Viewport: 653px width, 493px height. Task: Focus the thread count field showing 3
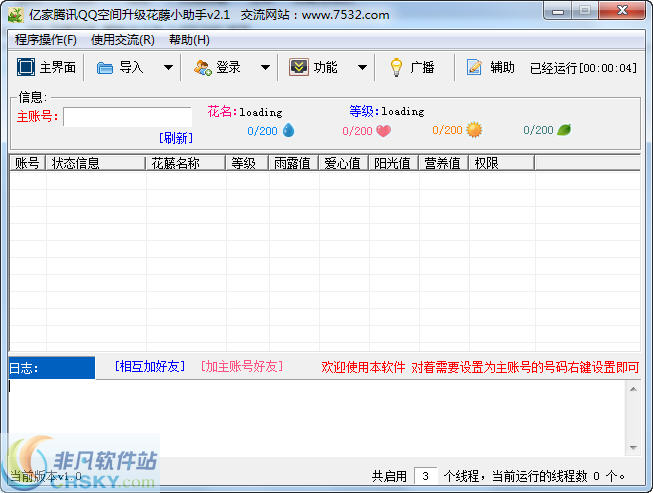pos(426,476)
